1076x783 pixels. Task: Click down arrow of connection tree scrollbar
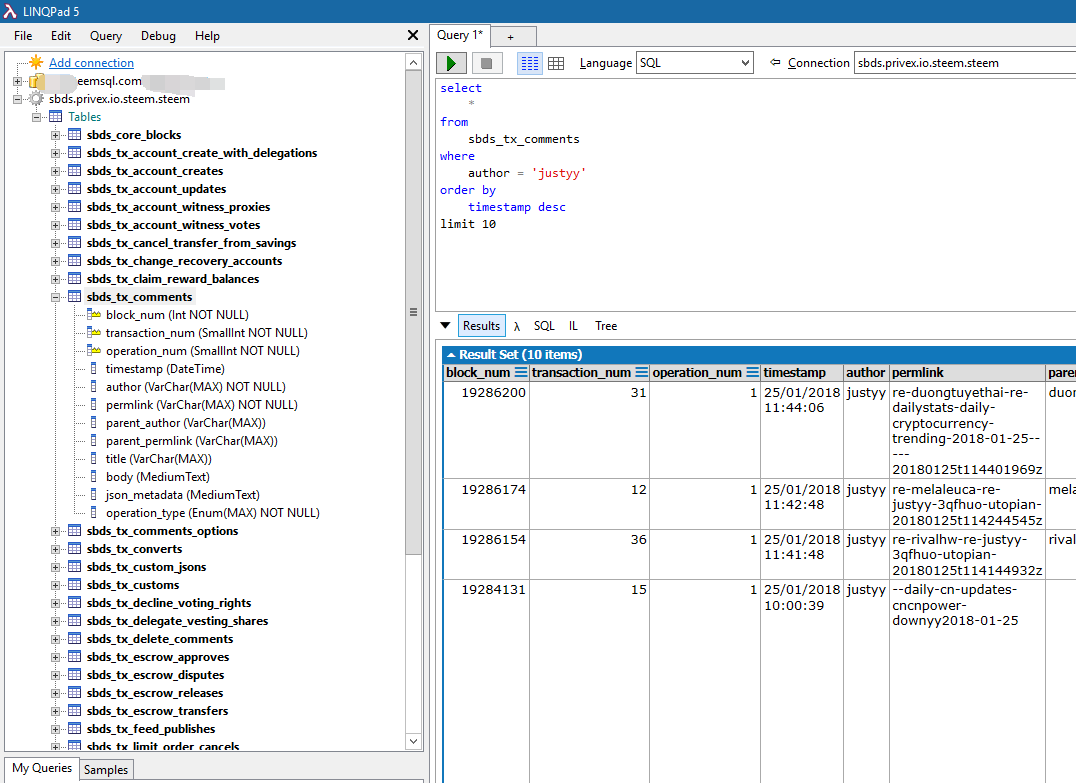[x=413, y=740]
